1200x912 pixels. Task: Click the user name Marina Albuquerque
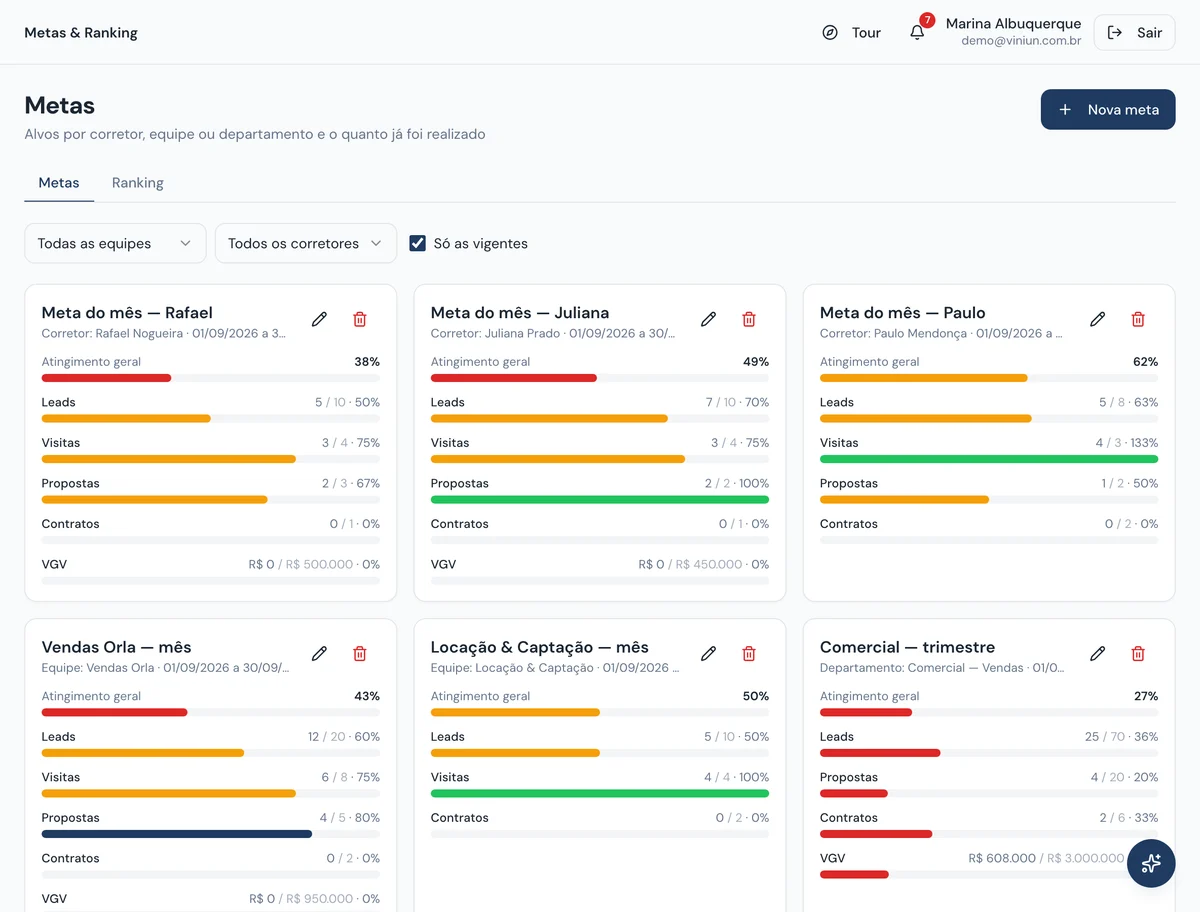click(x=1013, y=23)
